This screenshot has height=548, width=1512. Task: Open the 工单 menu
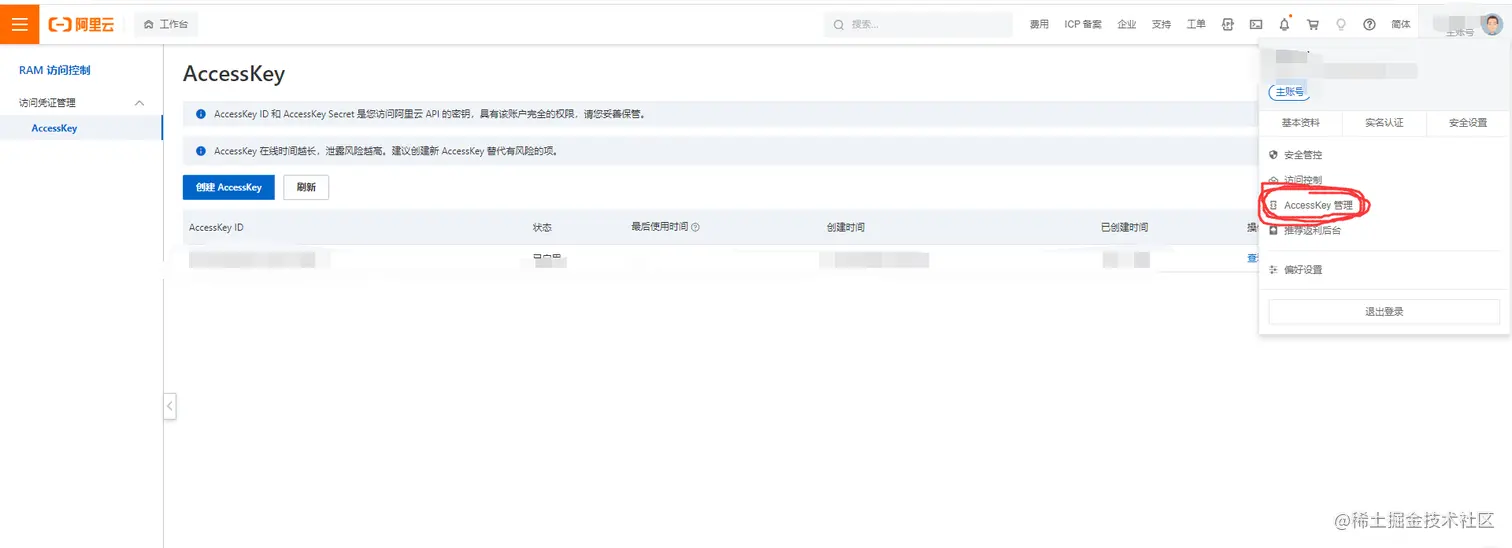[x=1196, y=24]
